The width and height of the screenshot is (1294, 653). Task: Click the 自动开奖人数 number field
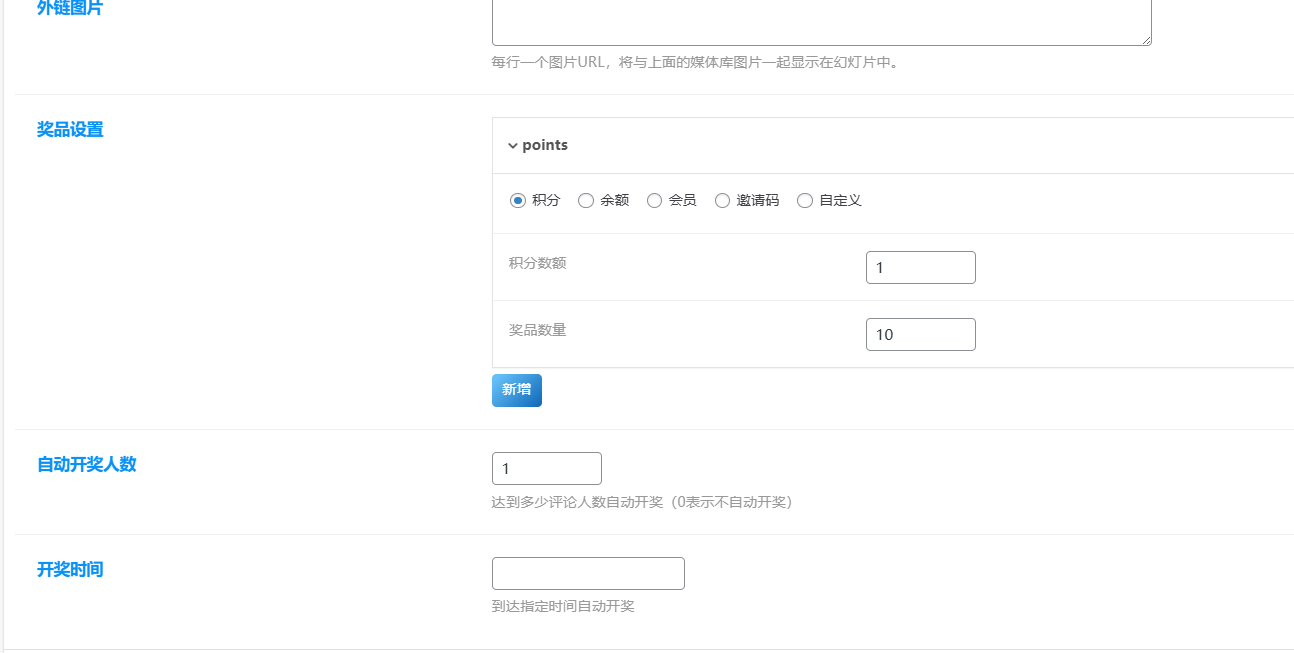(546, 468)
